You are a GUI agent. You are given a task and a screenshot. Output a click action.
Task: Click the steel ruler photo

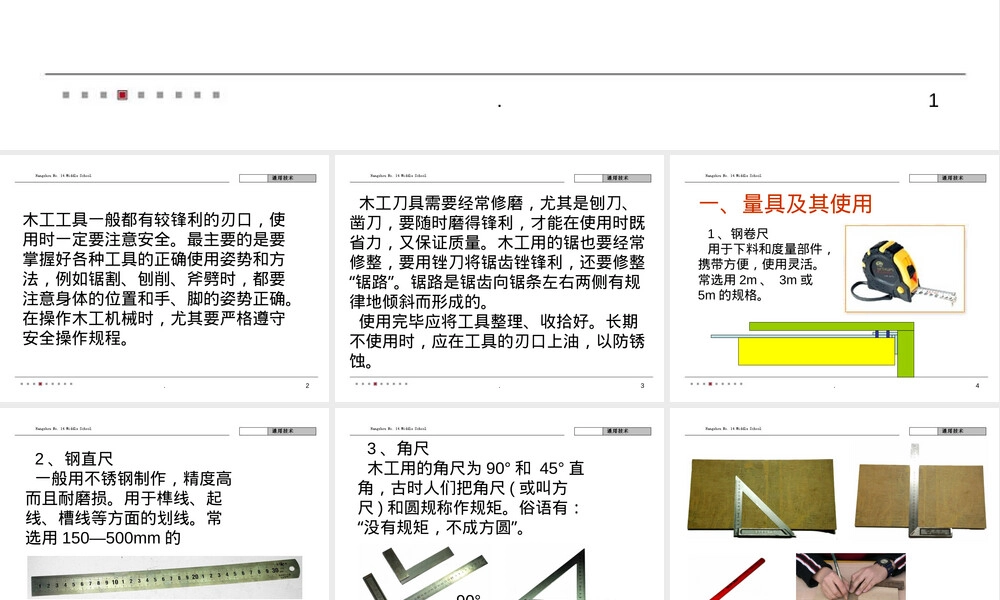(x=165, y=578)
